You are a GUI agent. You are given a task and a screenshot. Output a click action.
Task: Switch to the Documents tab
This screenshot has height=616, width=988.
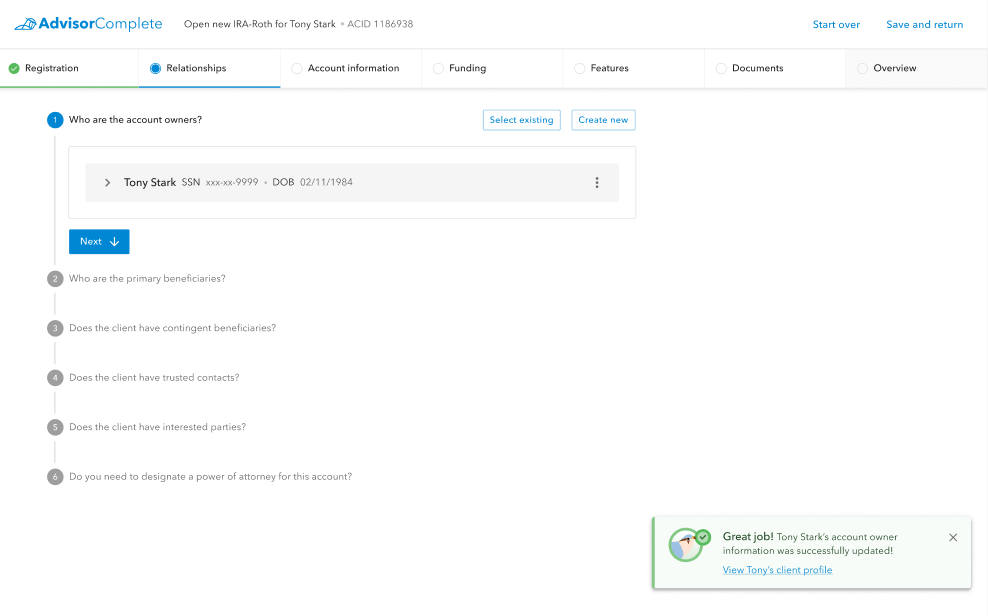(x=757, y=69)
